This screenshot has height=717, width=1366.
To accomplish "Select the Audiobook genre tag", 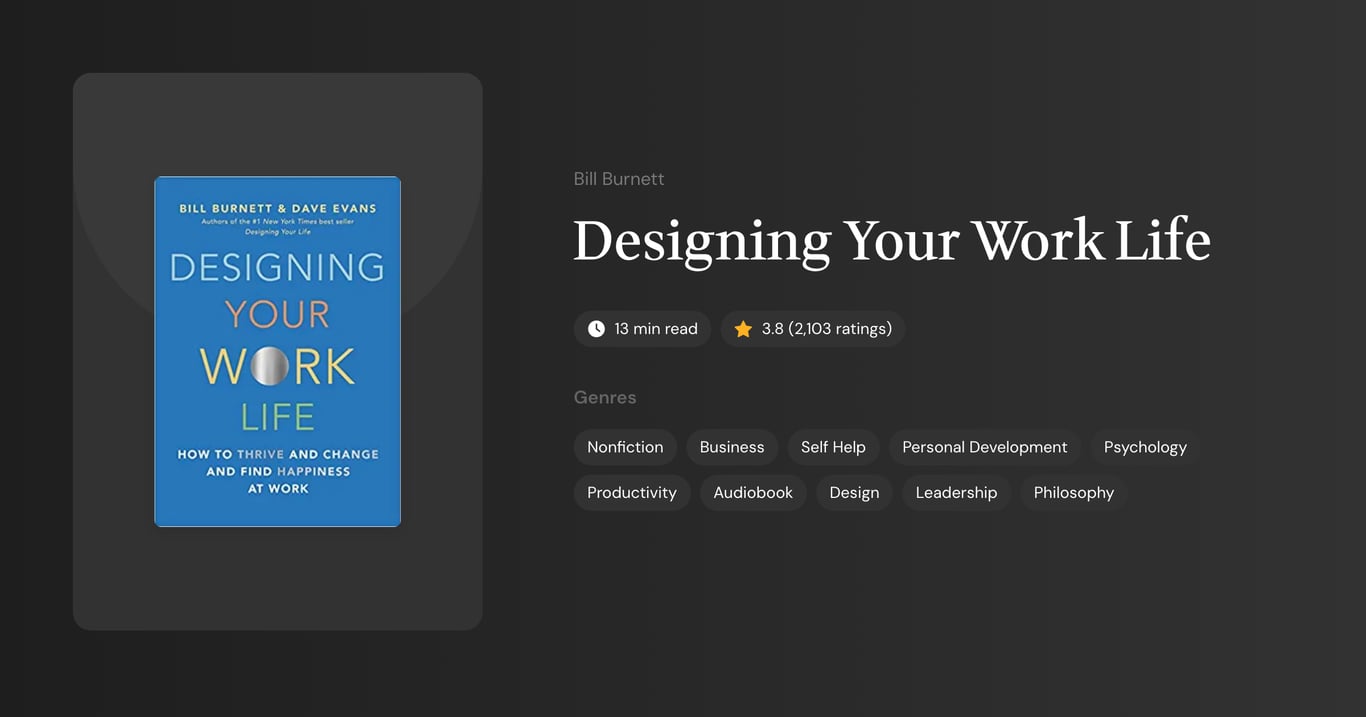I will (x=753, y=492).
